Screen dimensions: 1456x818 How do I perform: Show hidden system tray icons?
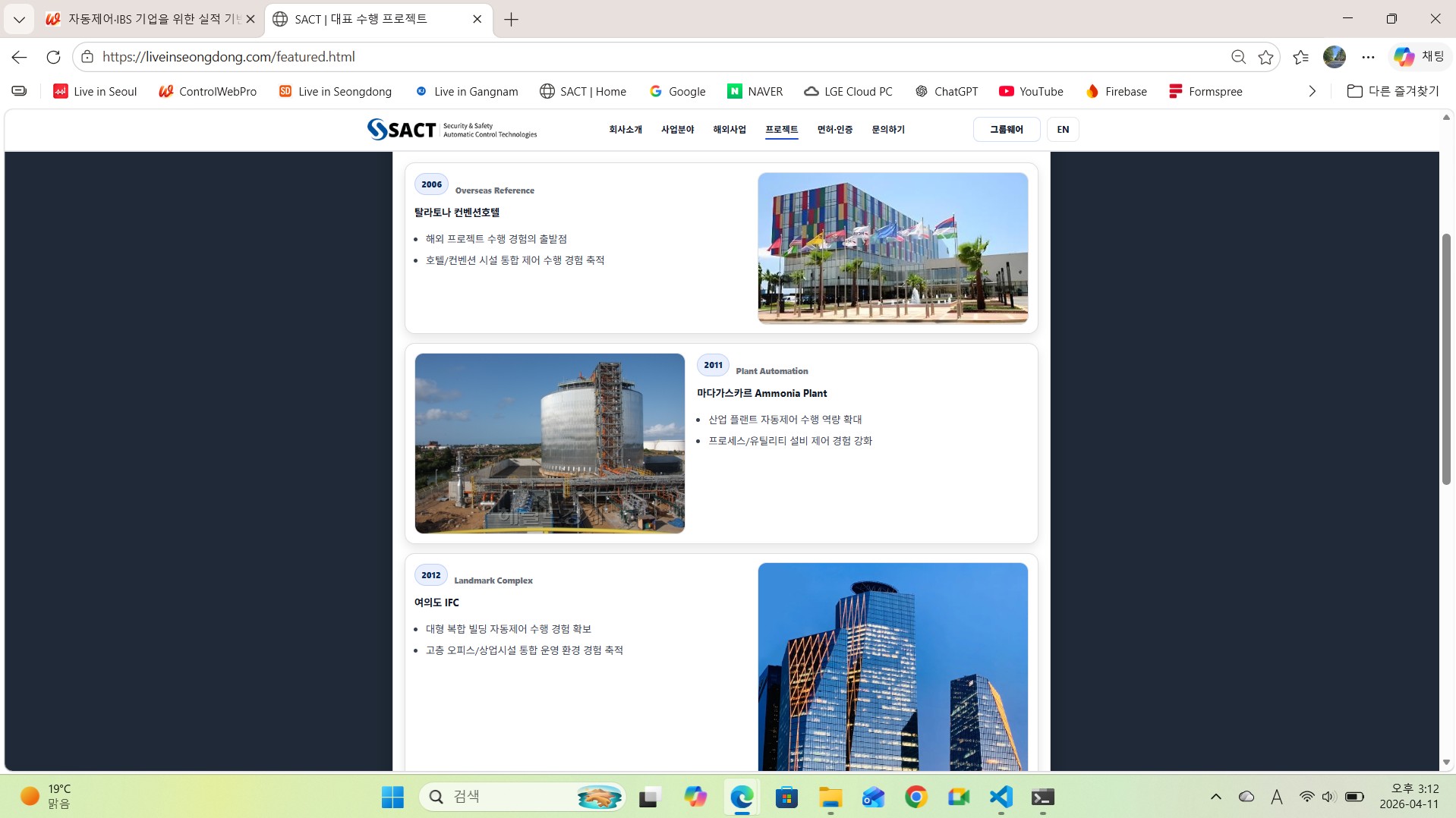[1215, 796]
